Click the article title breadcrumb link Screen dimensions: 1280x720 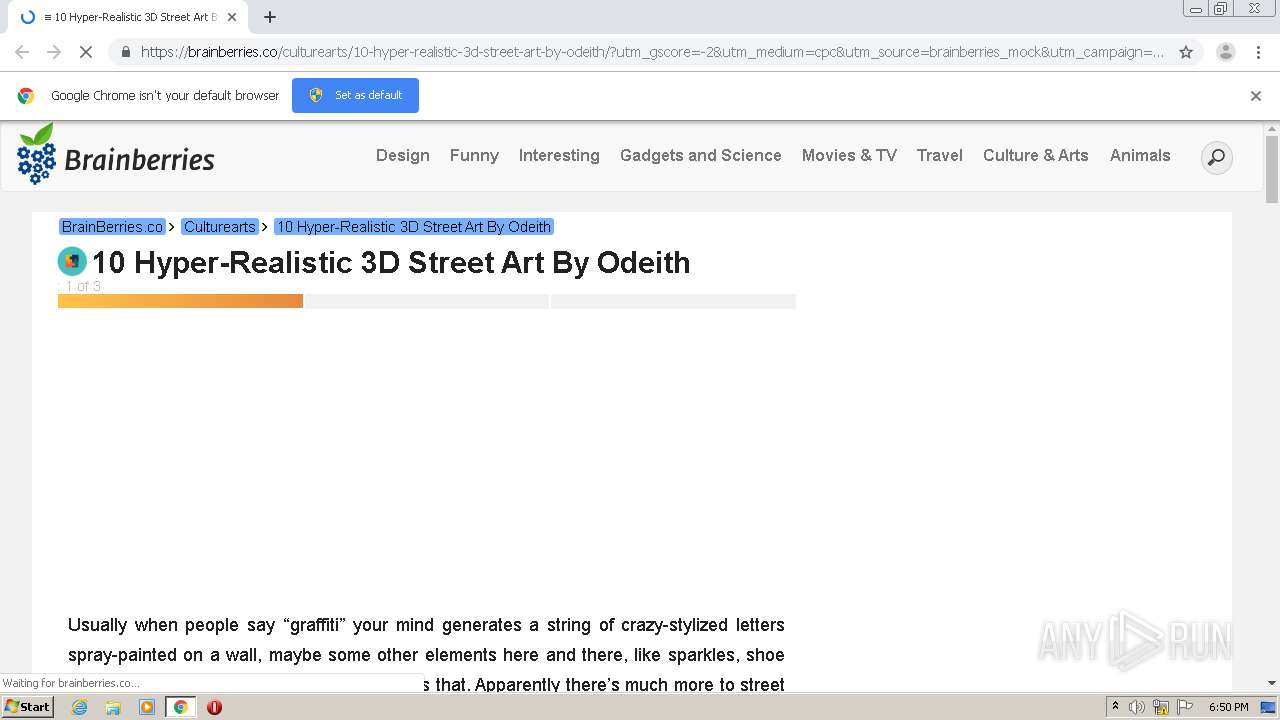tap(414, 227)
